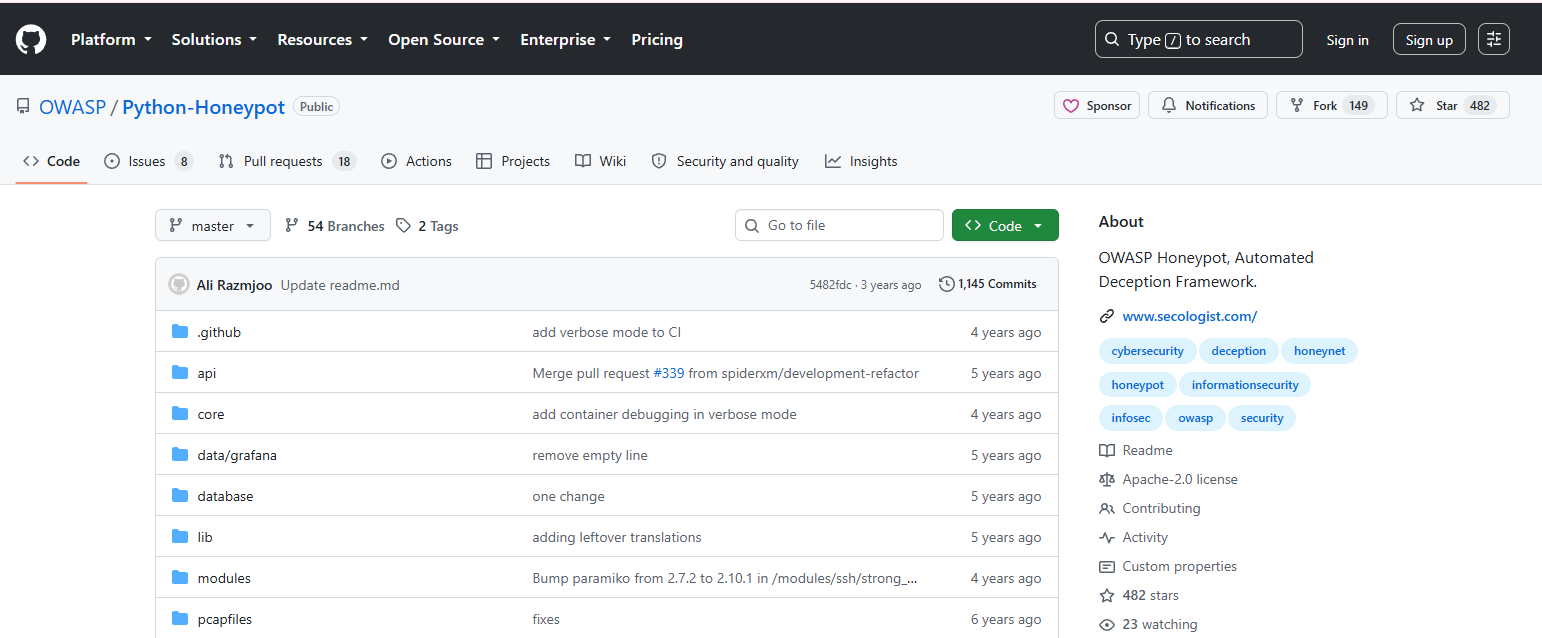Viewport: 1542px width, 638px height.
Task: Open commit hash 5482fdc
Action: 830,285
